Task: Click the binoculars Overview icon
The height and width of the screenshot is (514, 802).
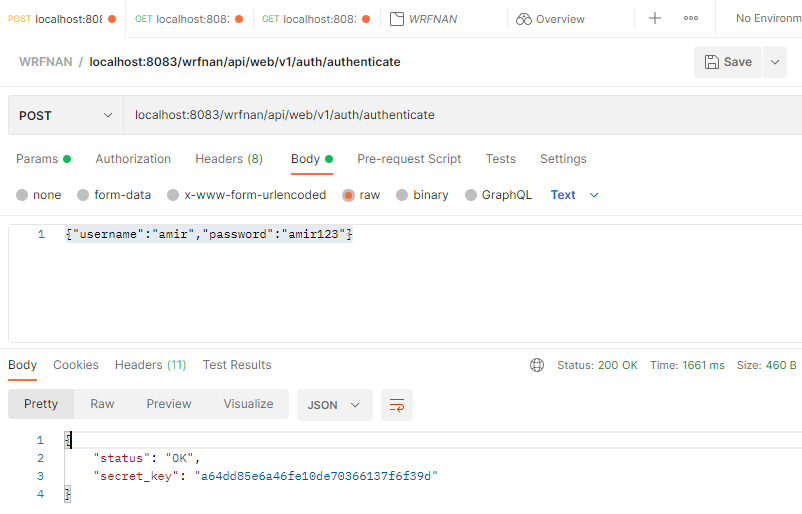Action: (523, 19)
